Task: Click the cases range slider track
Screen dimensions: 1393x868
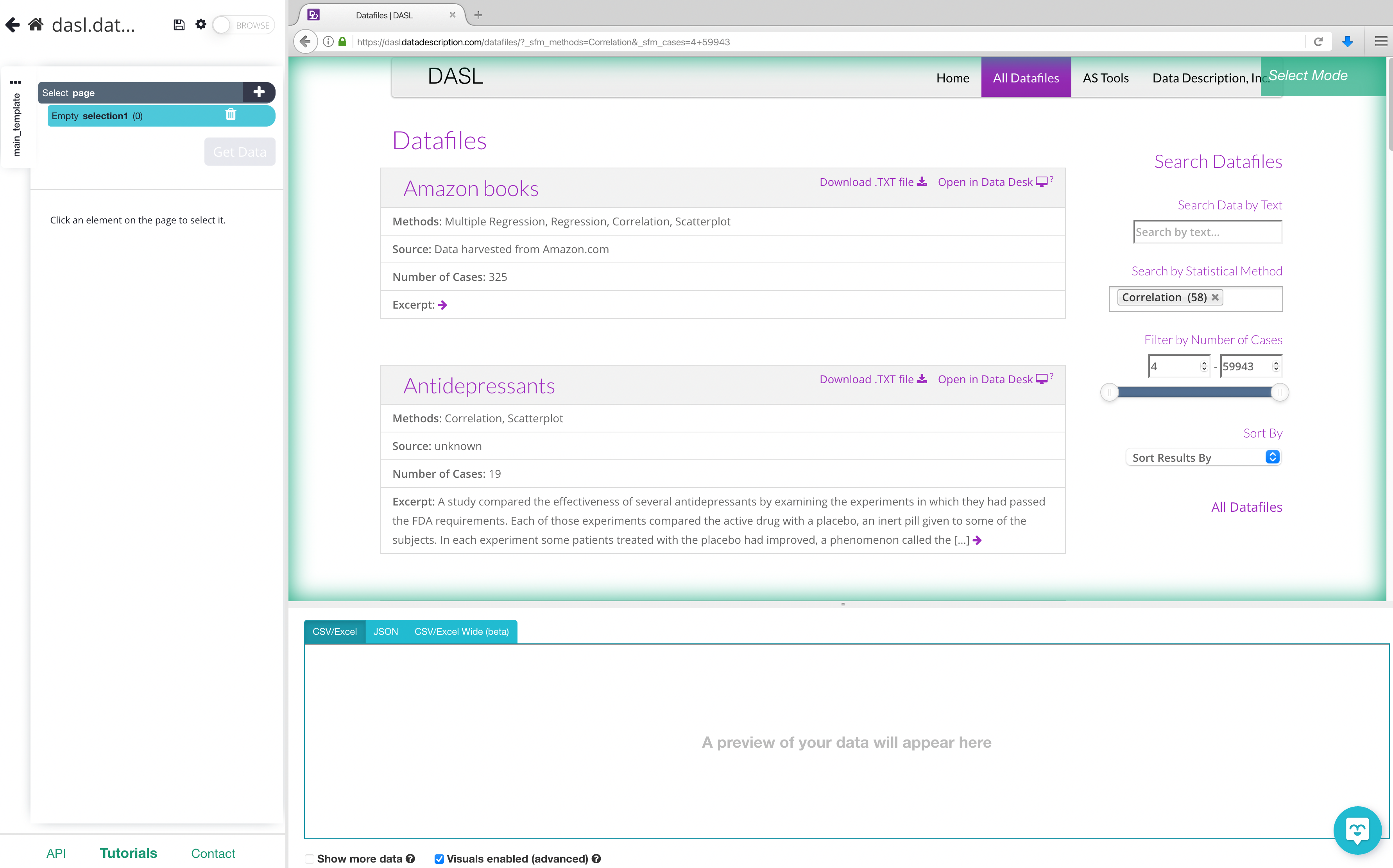Action: (1194, 392)
